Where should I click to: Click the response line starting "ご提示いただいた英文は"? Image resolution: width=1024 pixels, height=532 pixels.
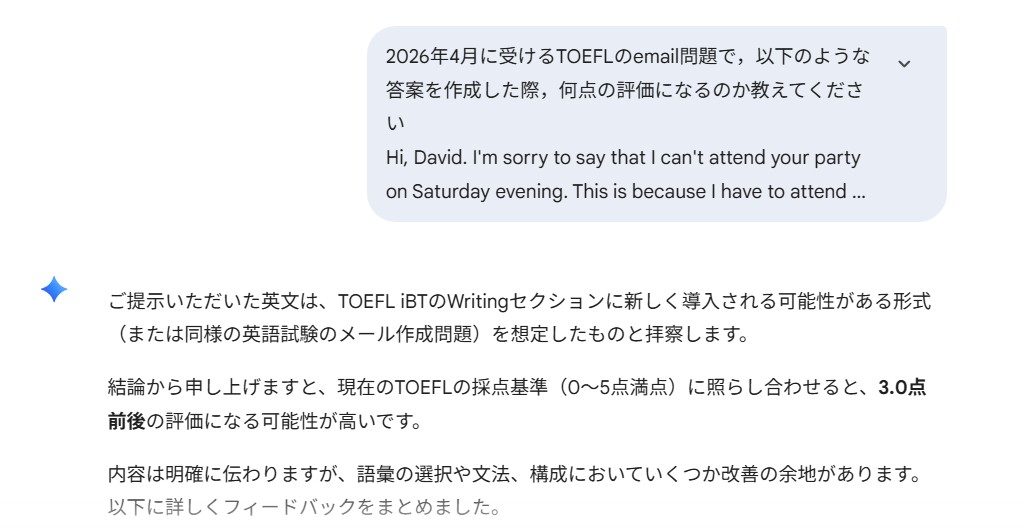point(520,302)
